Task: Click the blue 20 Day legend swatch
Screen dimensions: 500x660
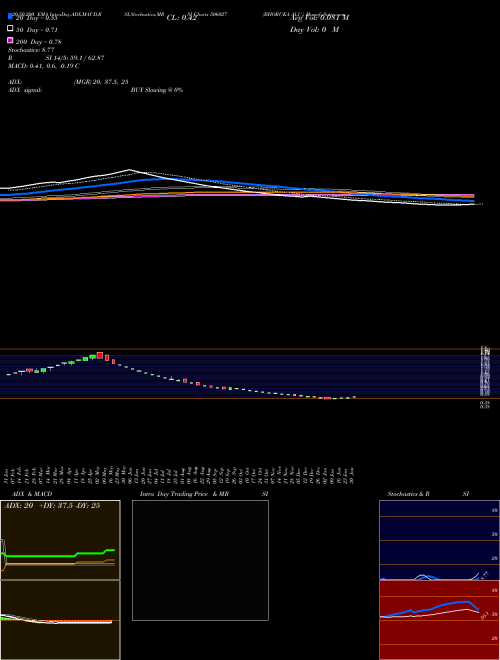Action: [10, 16]
